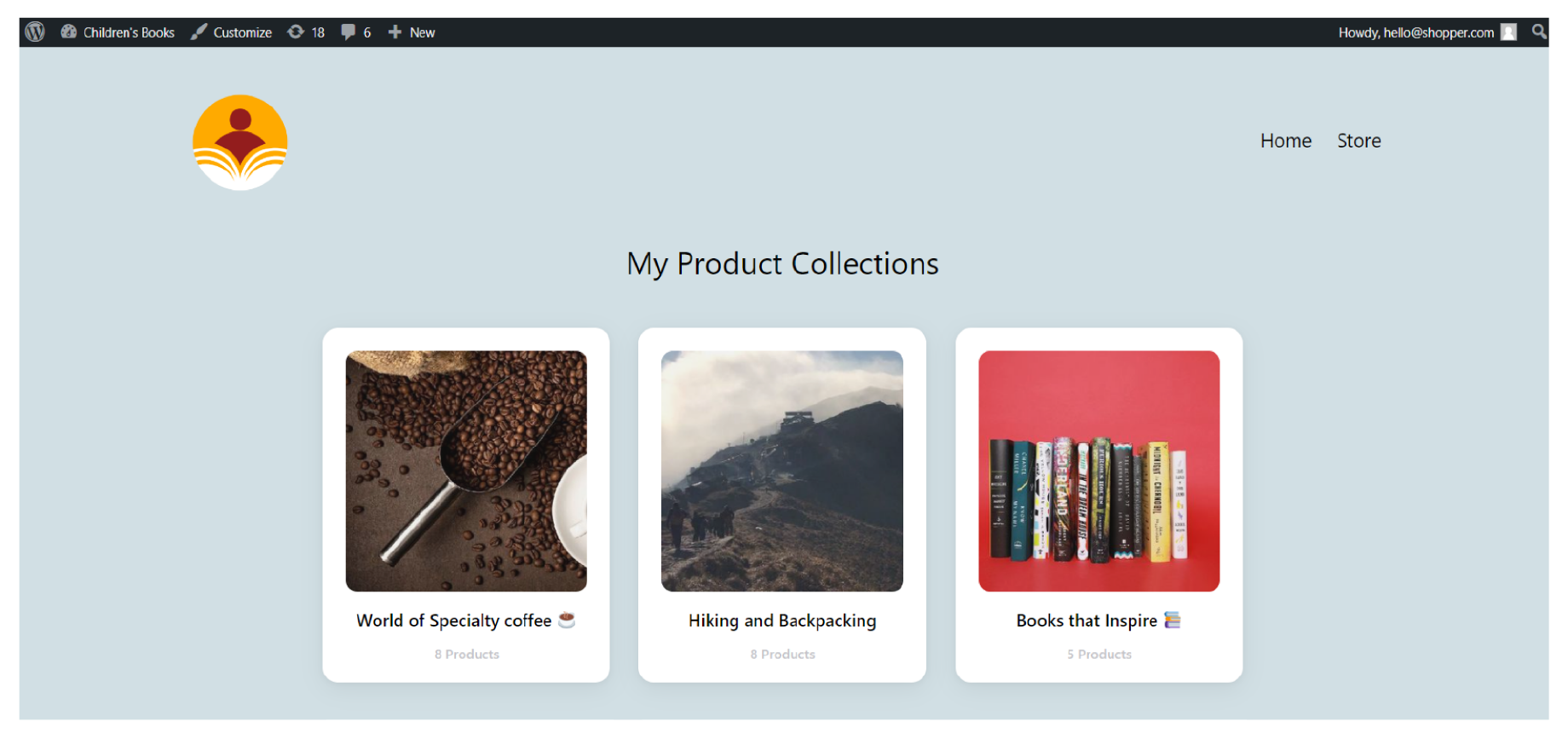The width and height of the screenshot is (1568, 739).
Task: Click the Customize paintbrush icon
Action: point(199,32)
